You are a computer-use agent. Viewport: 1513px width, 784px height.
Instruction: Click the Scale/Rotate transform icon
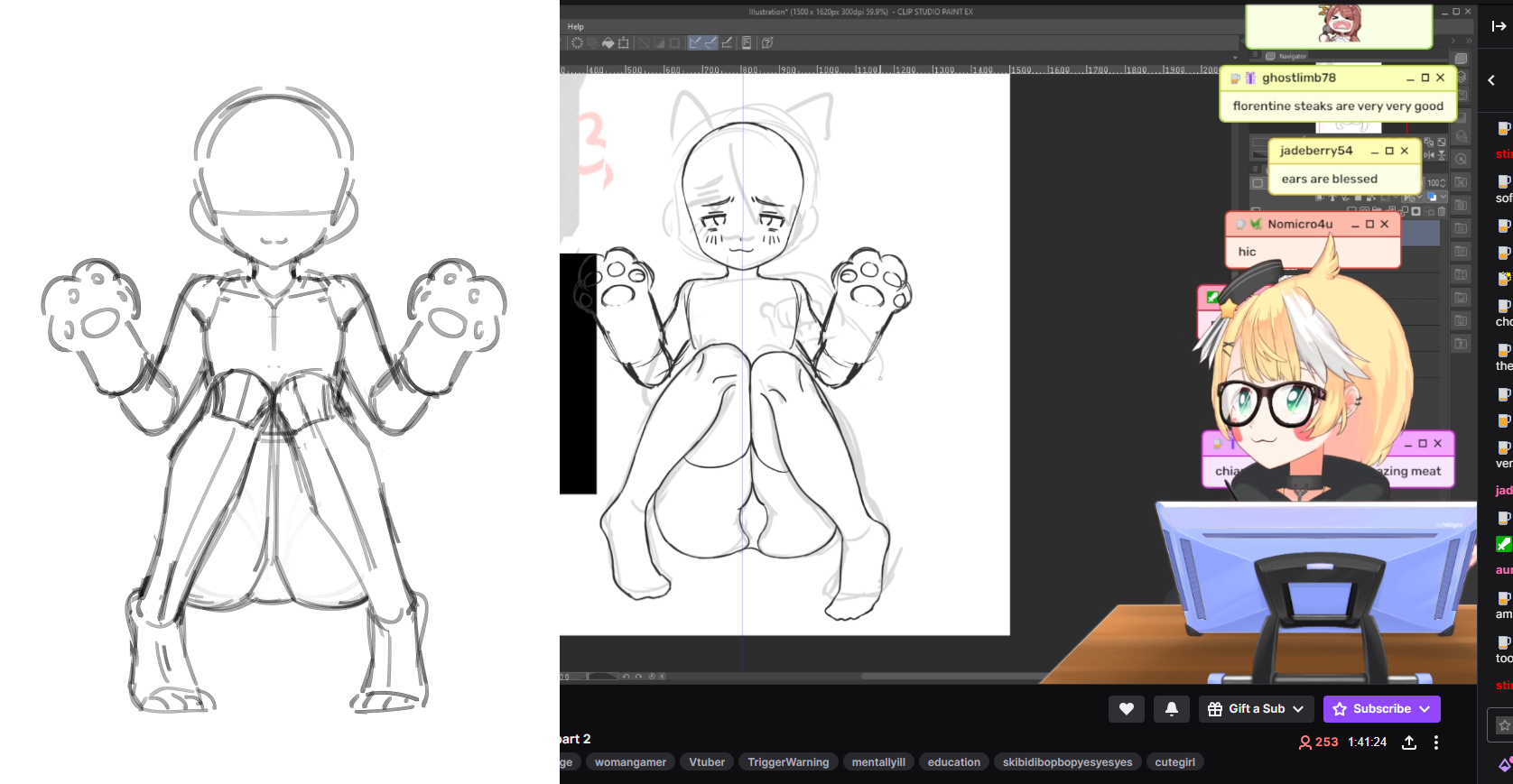click(x=623, y=43)
